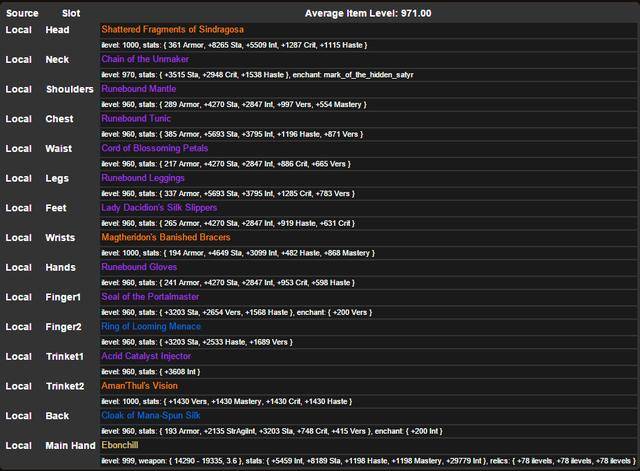This screenshot has height=471, width=640.
Task: Click Chest stats line with 385 Armor
Action: pos(232,134)
